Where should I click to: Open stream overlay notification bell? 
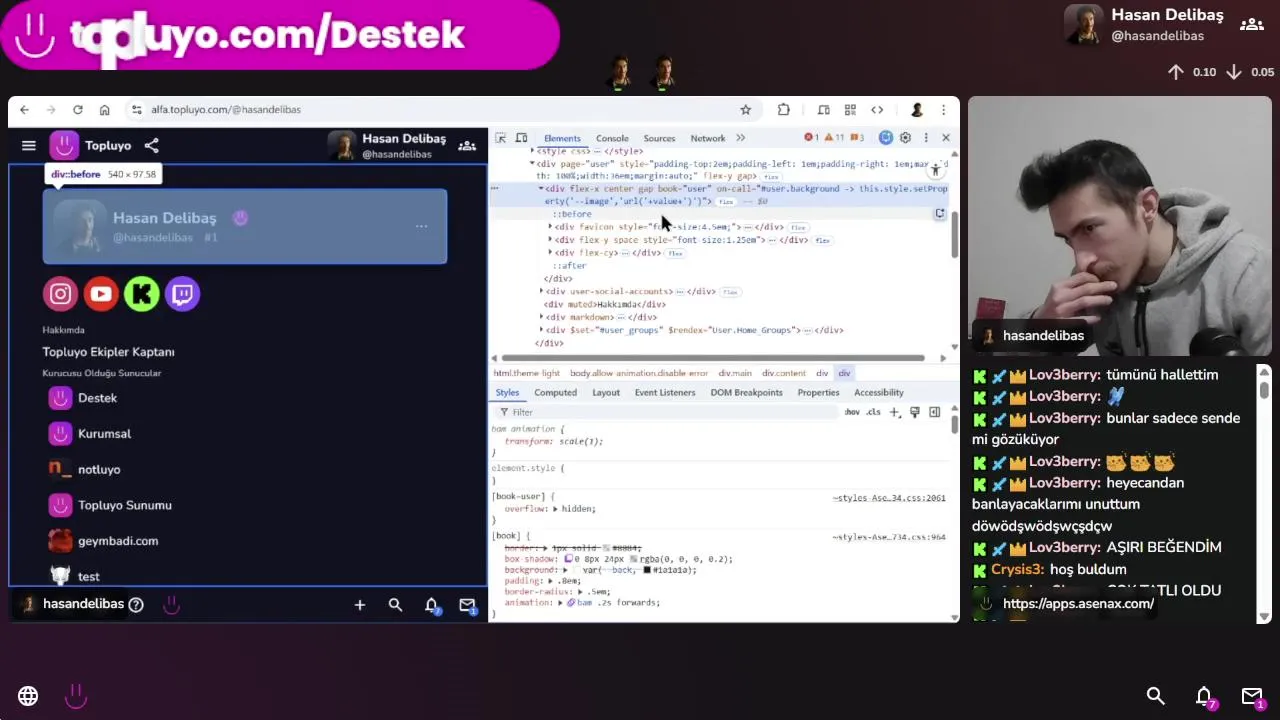(x=1204, y=696)
